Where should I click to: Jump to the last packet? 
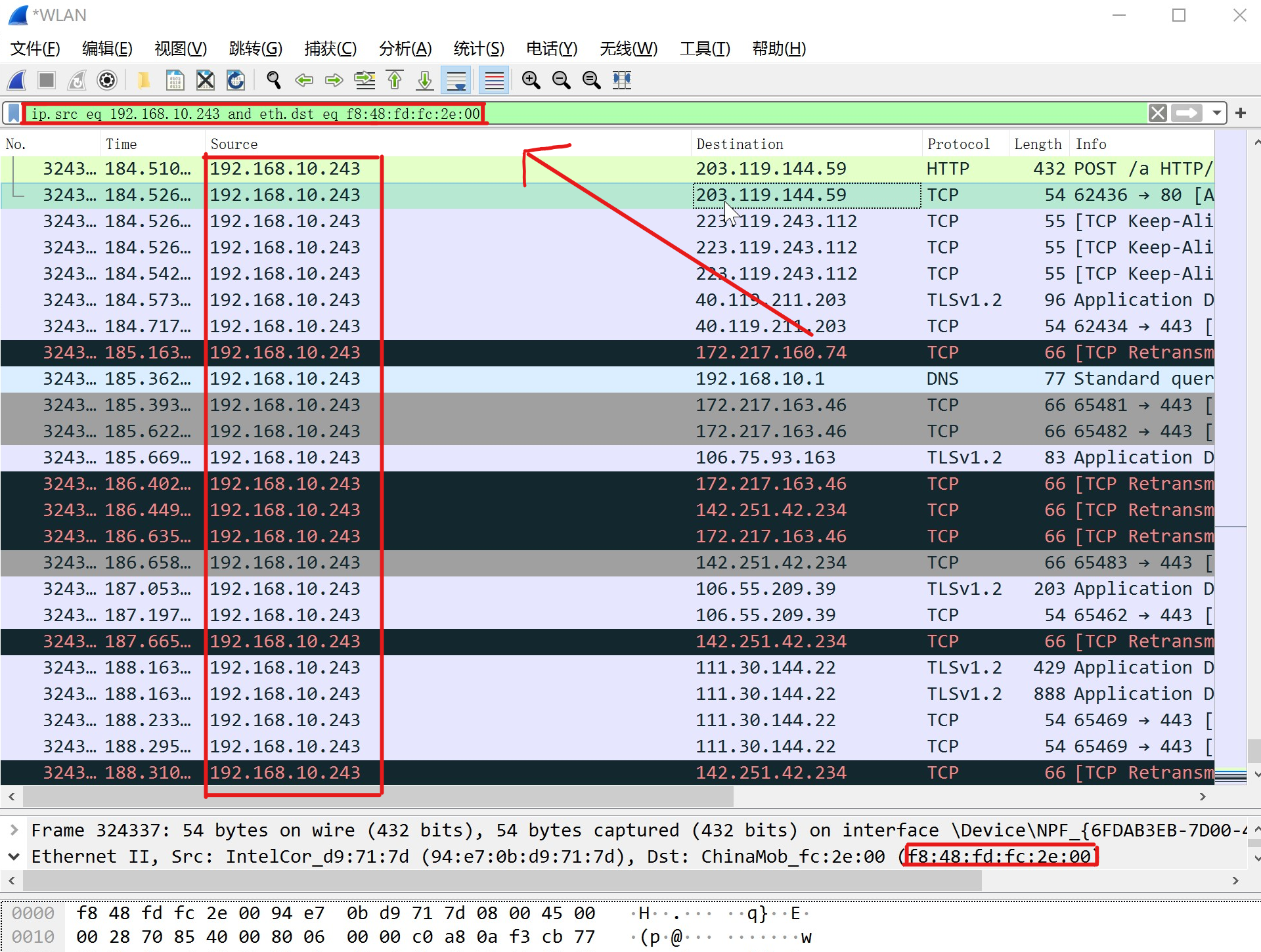click(425, 80)
